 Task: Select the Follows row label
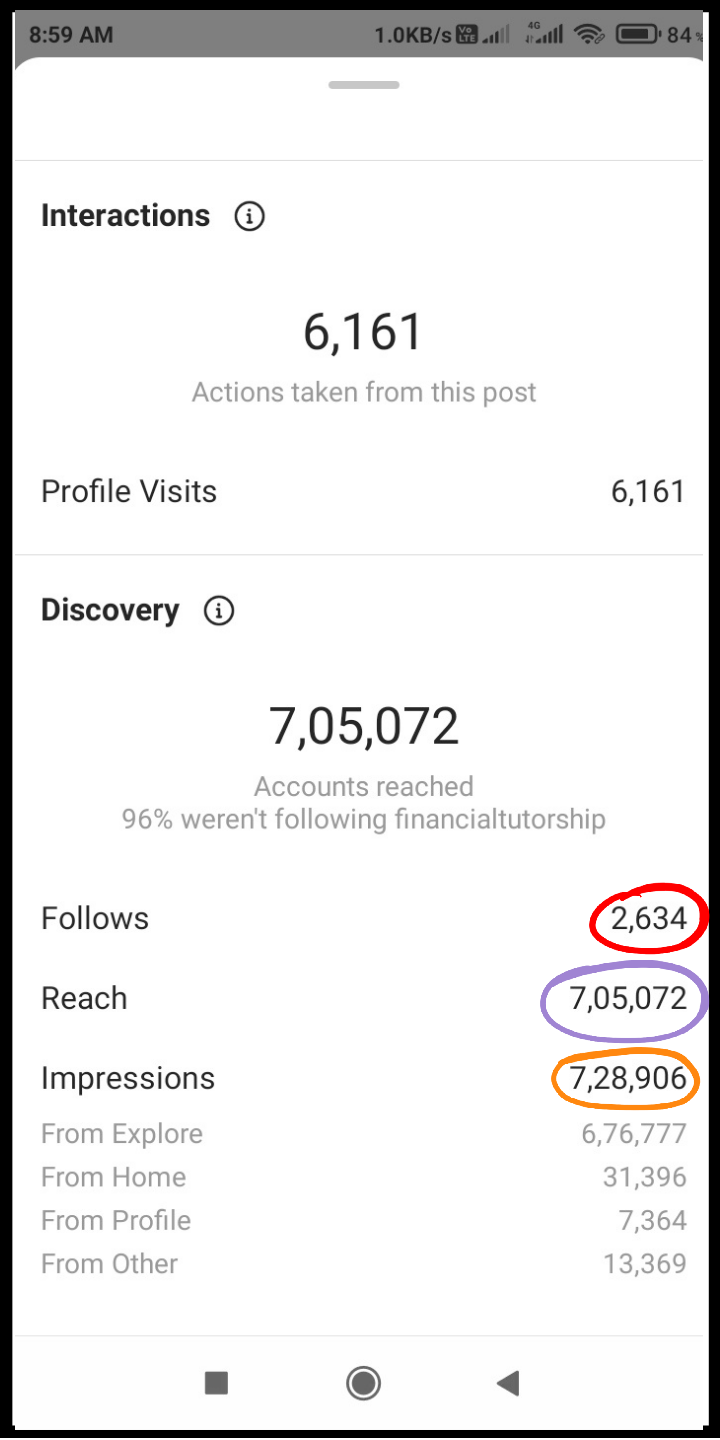click(95, 919)
